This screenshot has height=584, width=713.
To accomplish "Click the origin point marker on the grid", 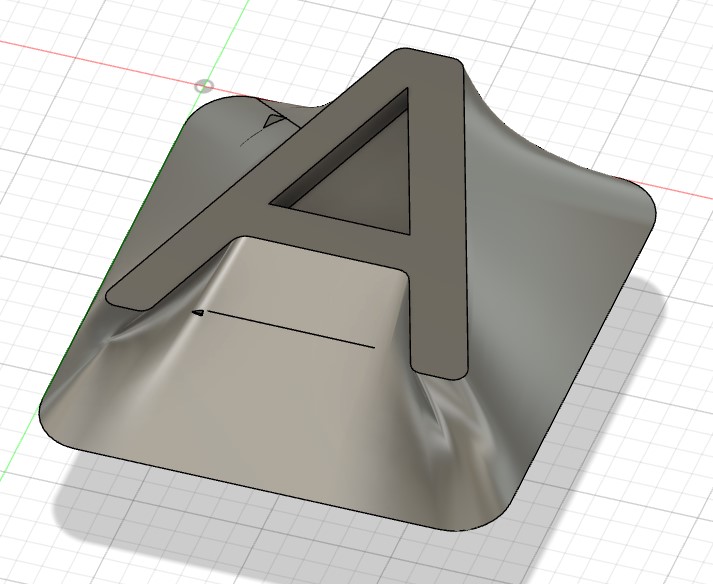I will point(205,86).
